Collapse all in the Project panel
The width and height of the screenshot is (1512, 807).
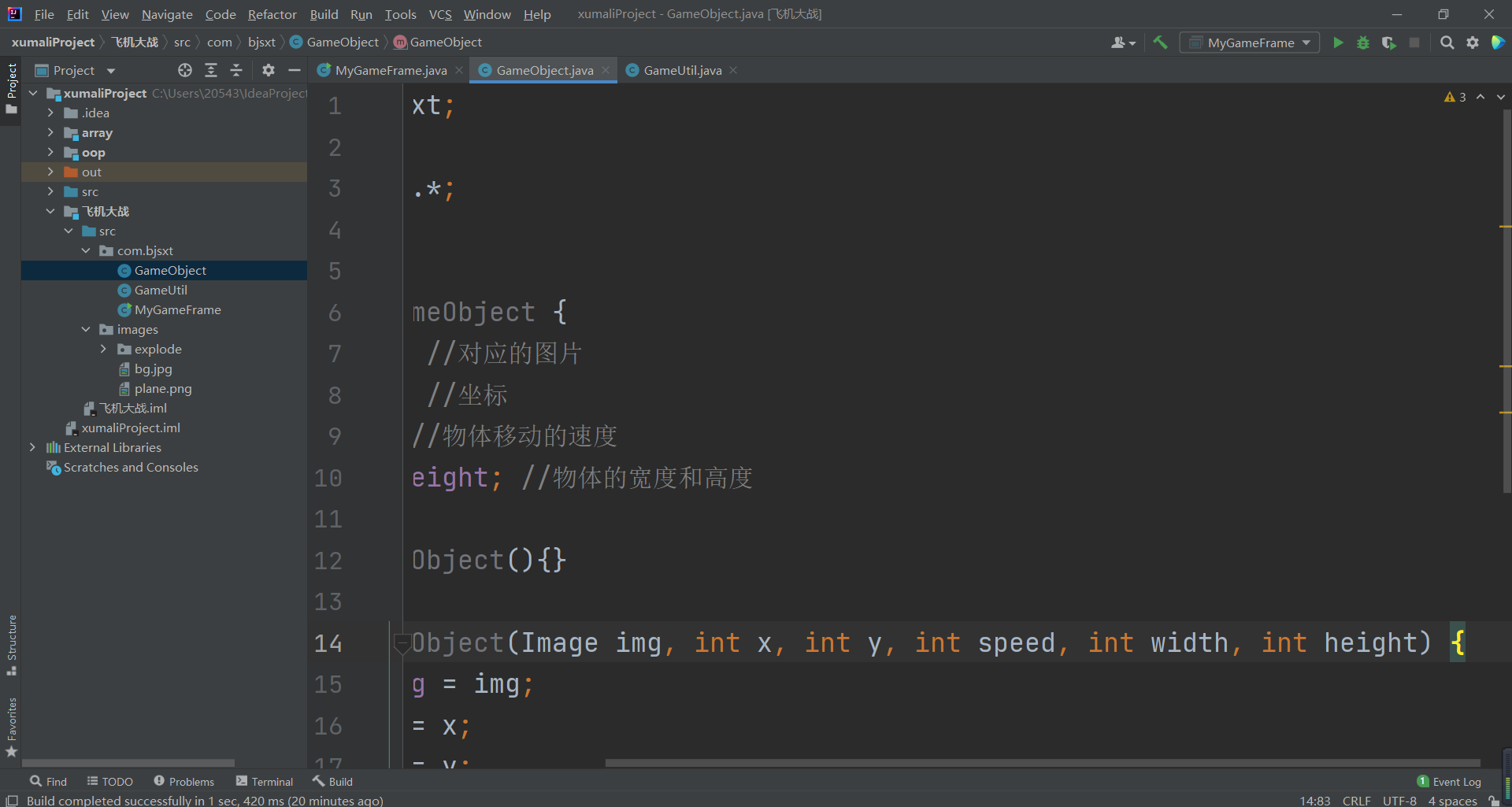236,70
